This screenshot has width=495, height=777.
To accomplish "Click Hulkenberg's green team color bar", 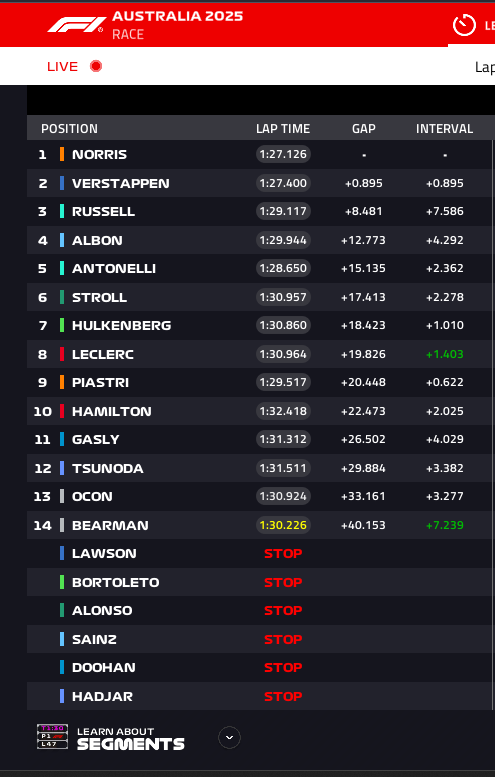I will pos(62,326).
